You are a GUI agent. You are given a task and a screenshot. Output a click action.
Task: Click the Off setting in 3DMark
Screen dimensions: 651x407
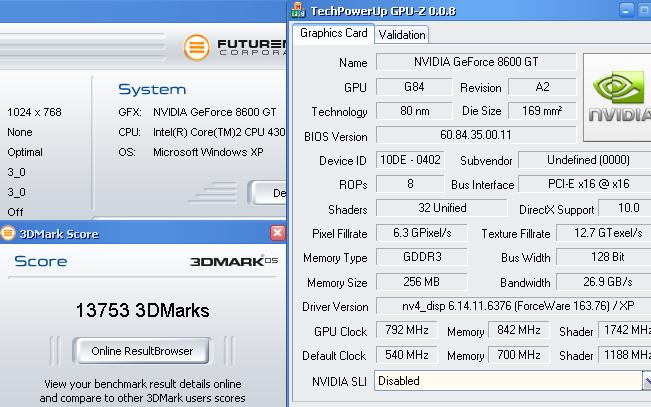15,212
